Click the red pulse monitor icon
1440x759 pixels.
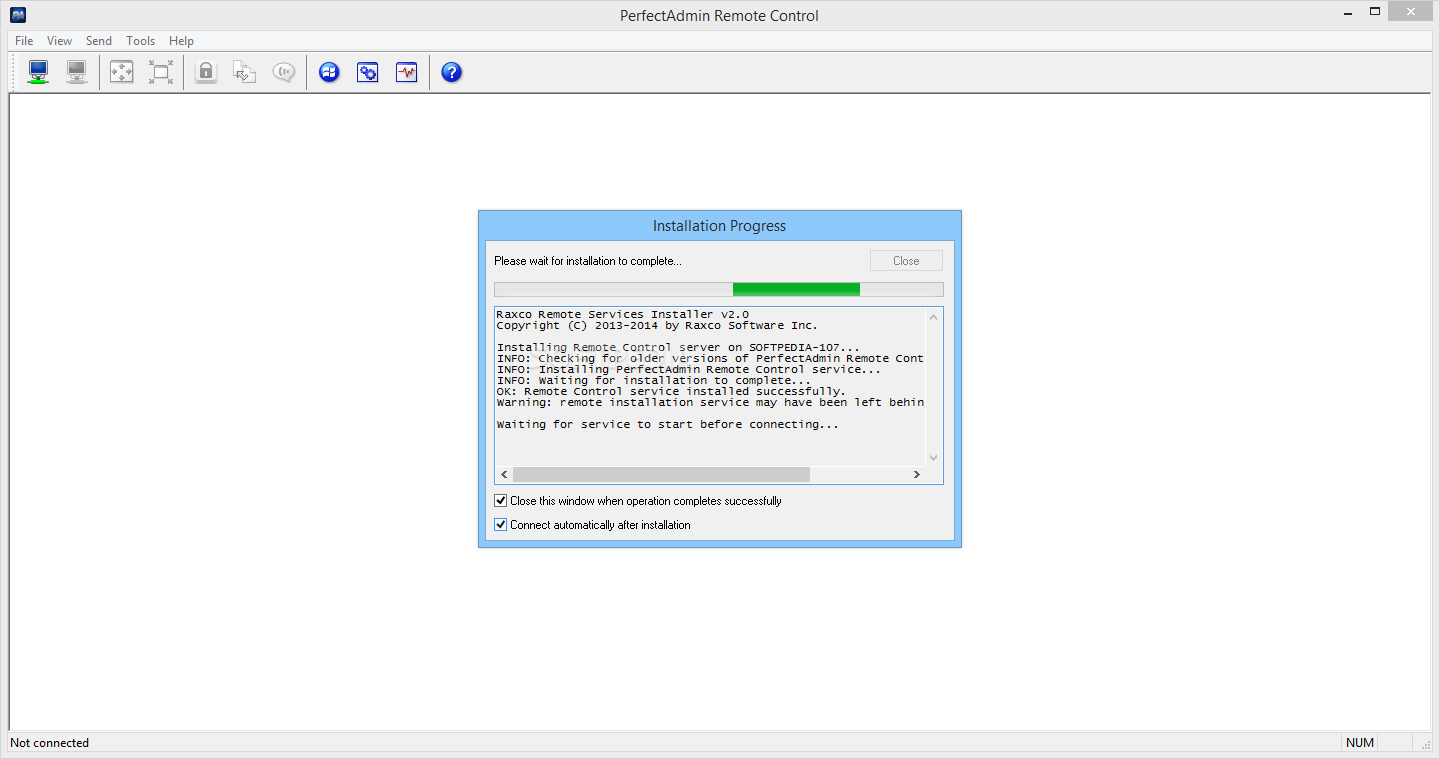click(407, 72)
